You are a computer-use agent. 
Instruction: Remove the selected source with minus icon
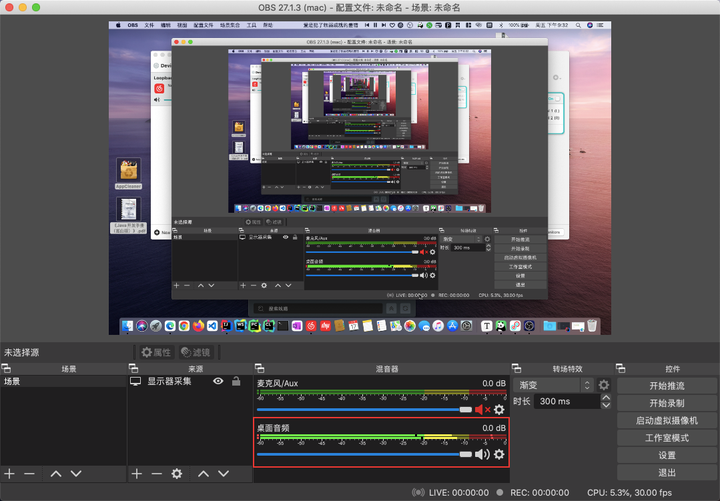tap(157, 473)
